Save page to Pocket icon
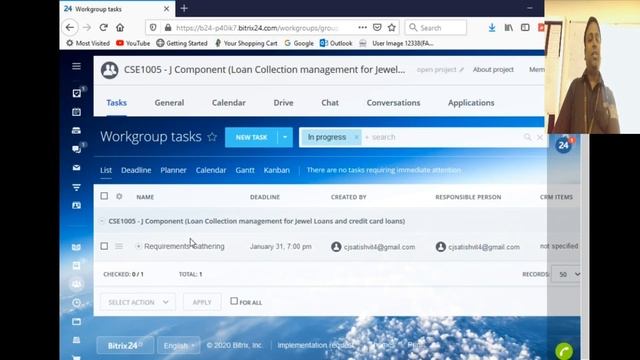Image resolution: width=640 pixels, height=360 pixels. pyautogui.click(x=377, y=27)
